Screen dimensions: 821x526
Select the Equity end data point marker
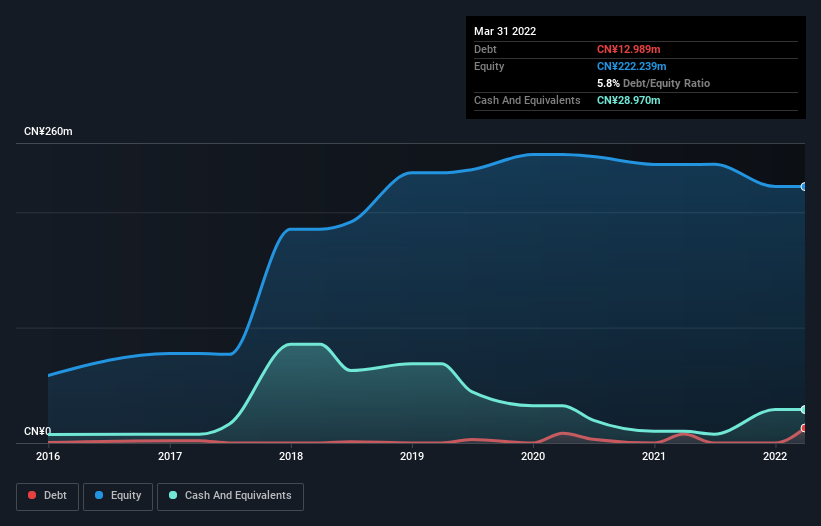coord(804,186)
